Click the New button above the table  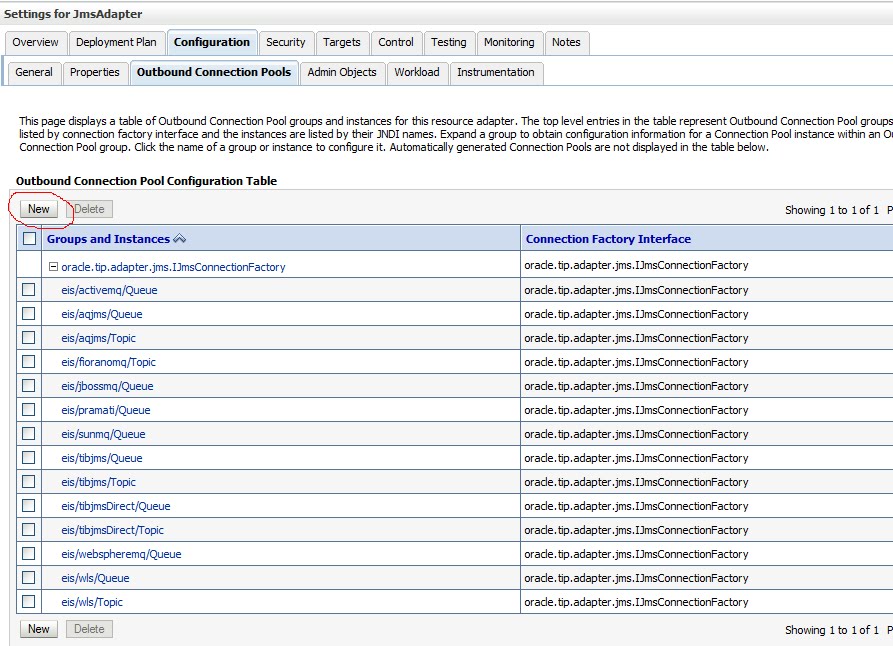39,209
